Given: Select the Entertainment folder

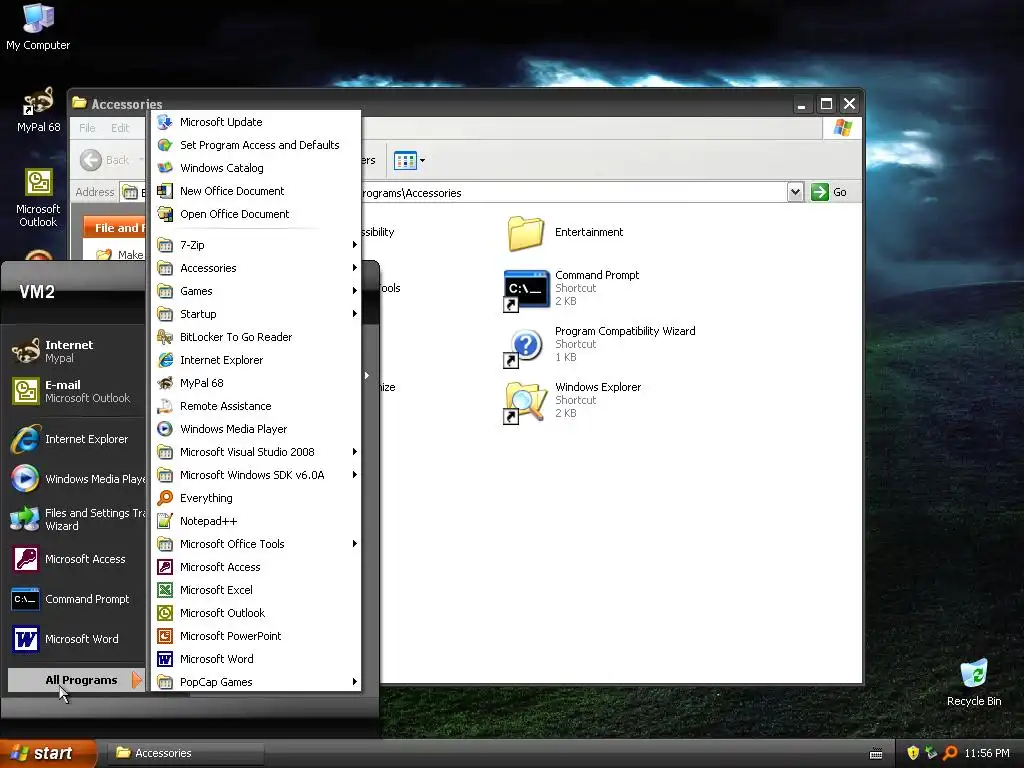Looking at the screenshot, I should [x=566, y=232].
